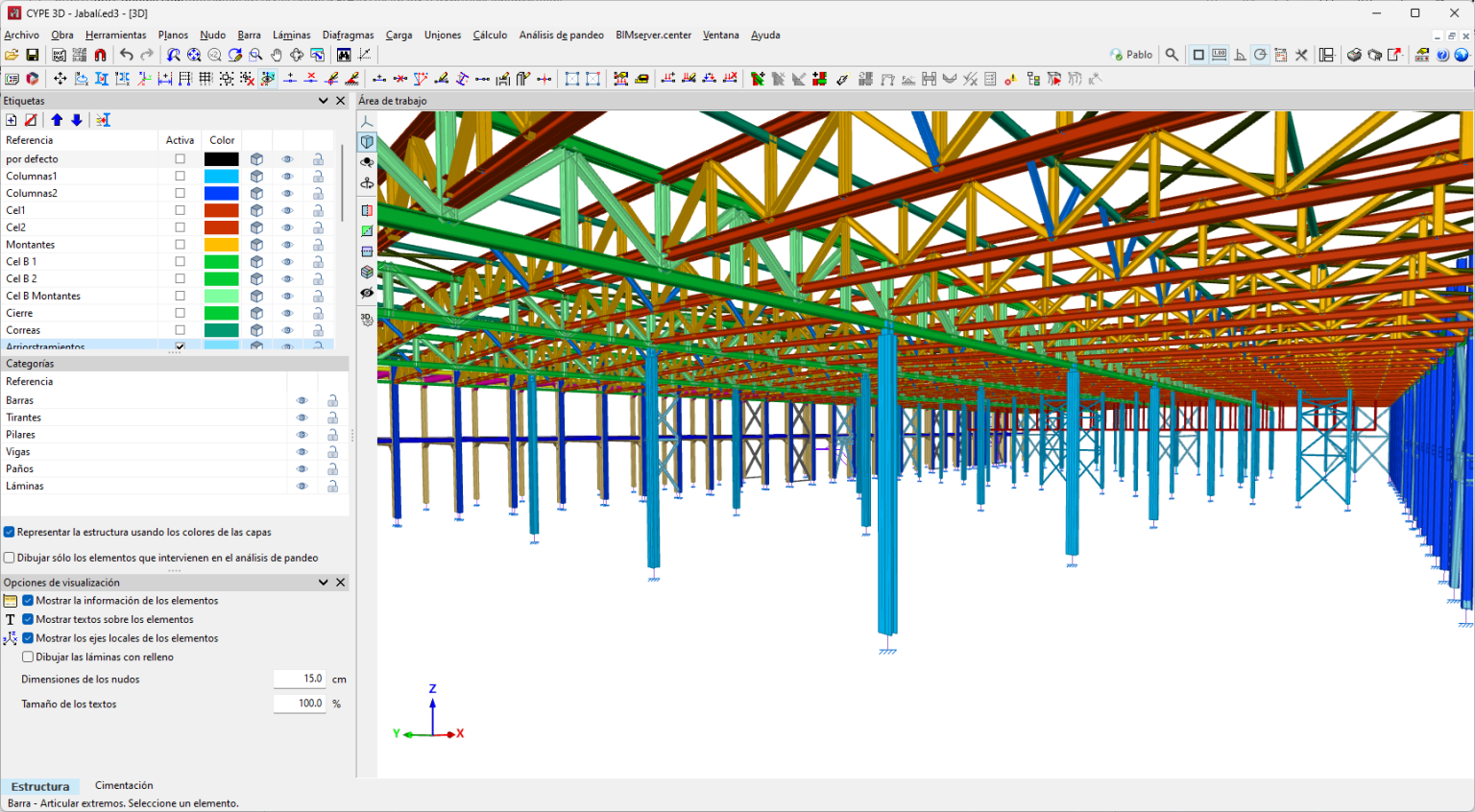Toggle visibility eye for Montantes layer
The height and width of the screenshot is (812, 1475).
coord(287,245)
